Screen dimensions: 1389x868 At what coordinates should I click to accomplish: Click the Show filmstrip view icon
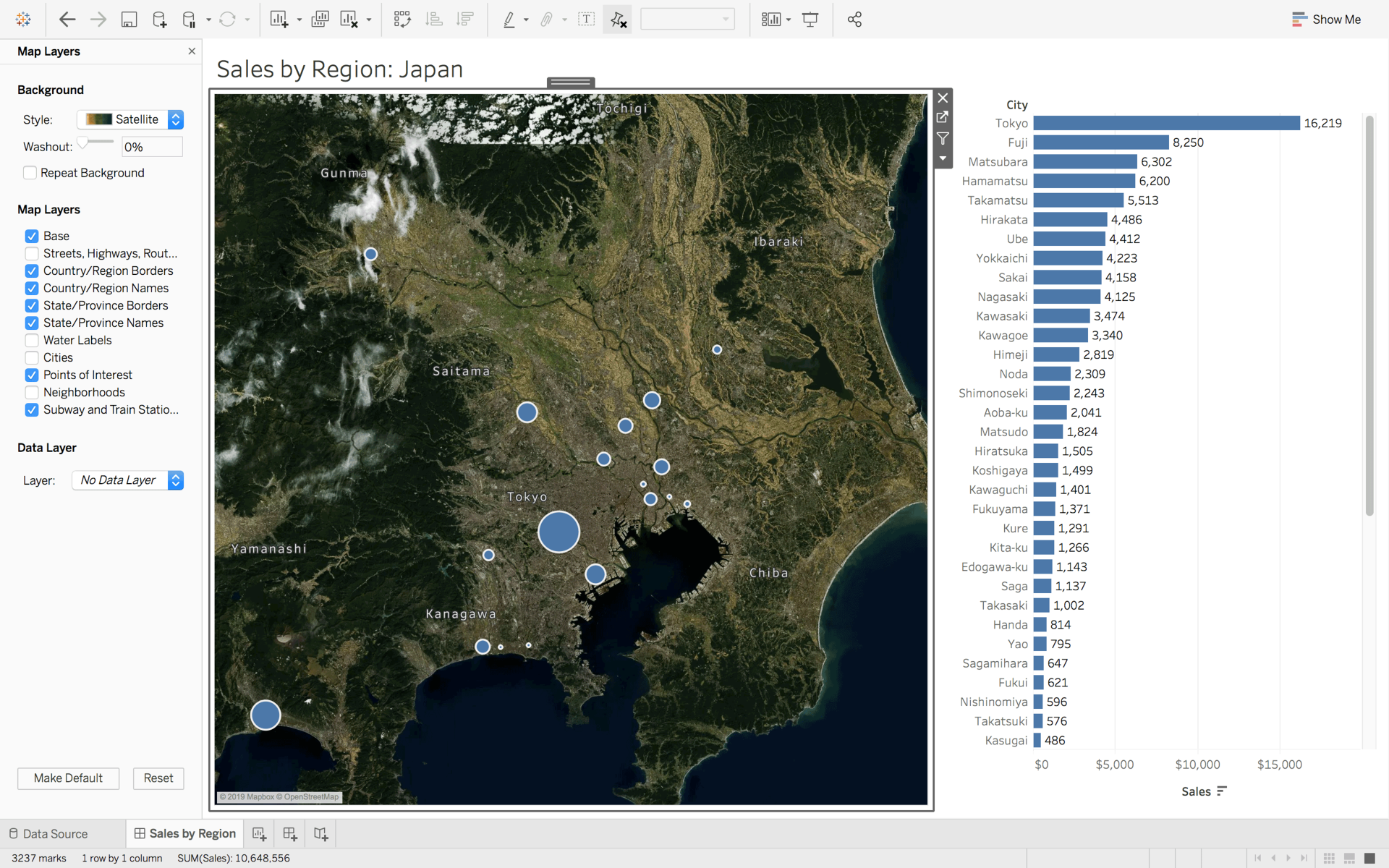(1349, 858)
